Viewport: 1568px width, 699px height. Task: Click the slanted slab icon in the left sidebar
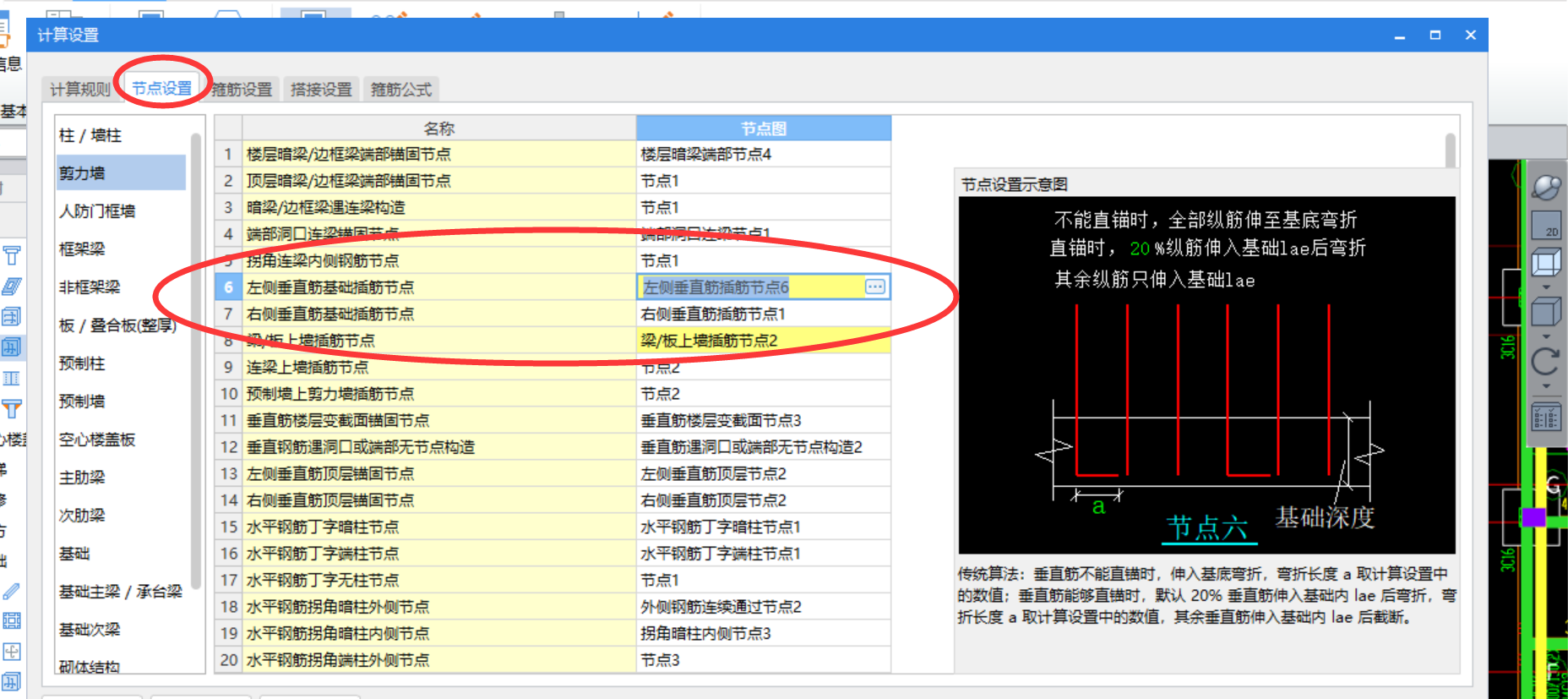click(12, 287)
